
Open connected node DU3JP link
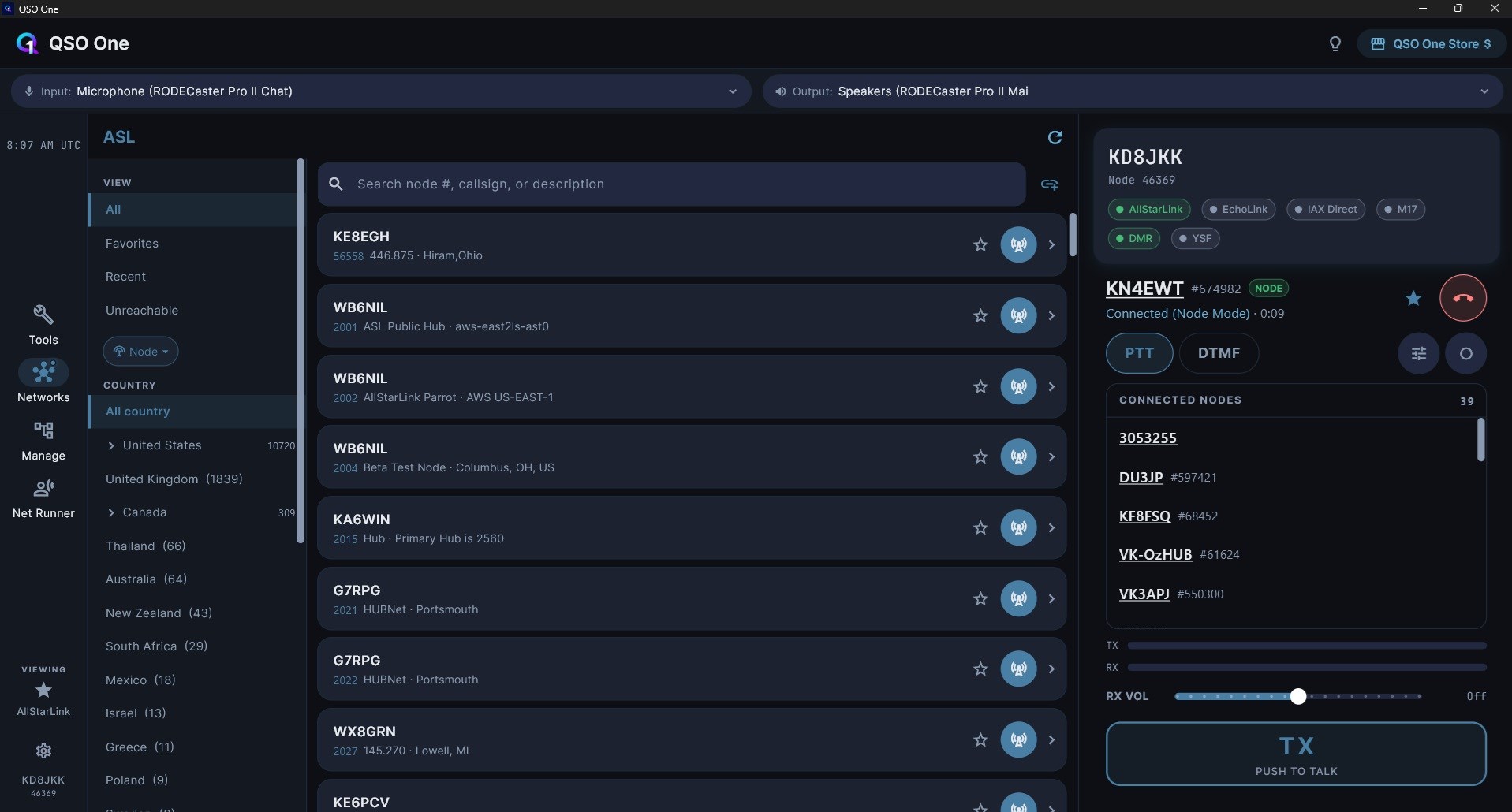[x=1141, y=477]
